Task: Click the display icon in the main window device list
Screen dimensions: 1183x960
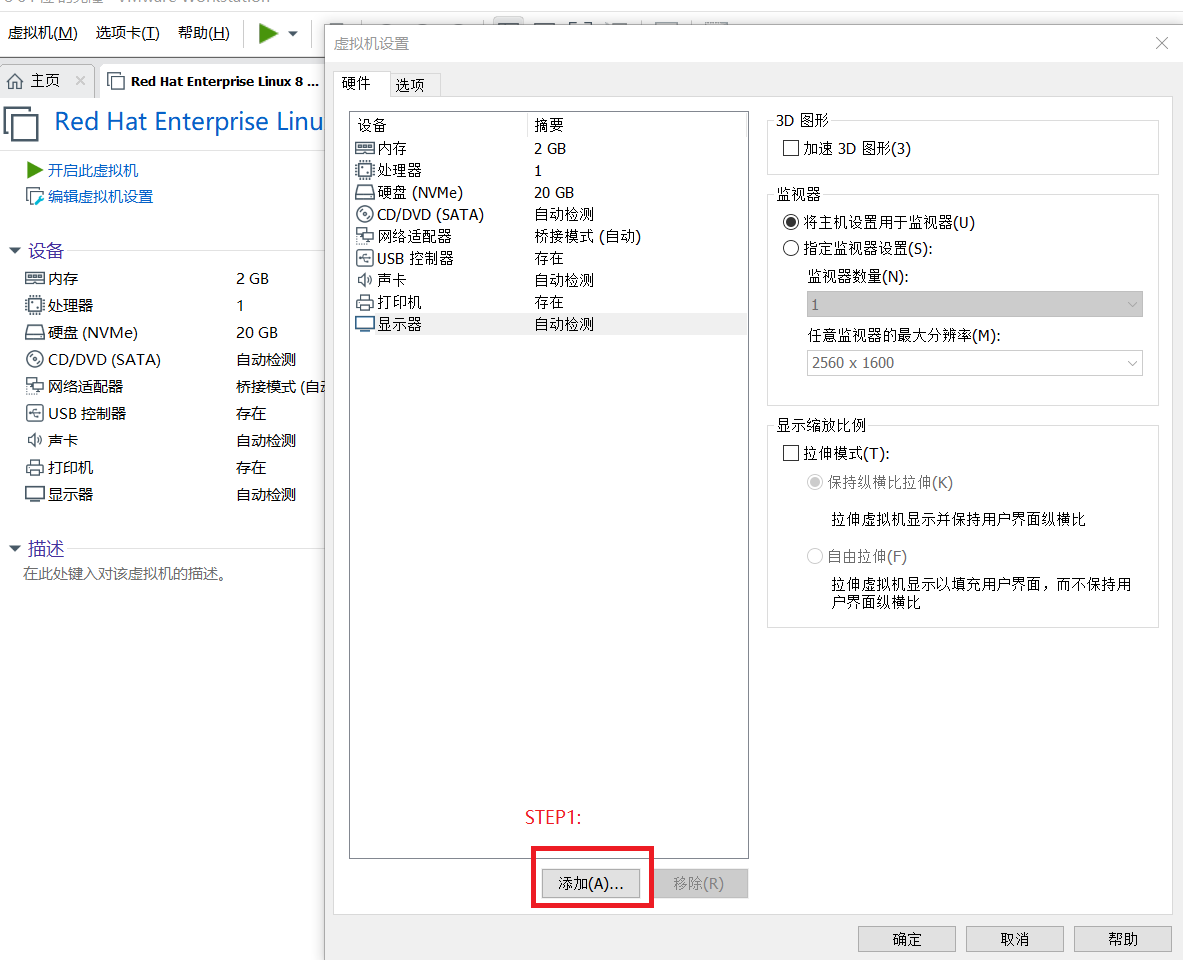Action: coord(35,494)
